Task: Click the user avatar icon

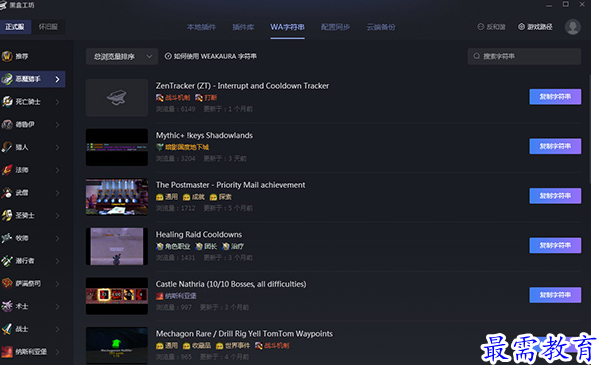Action: (x=573, y=27)
